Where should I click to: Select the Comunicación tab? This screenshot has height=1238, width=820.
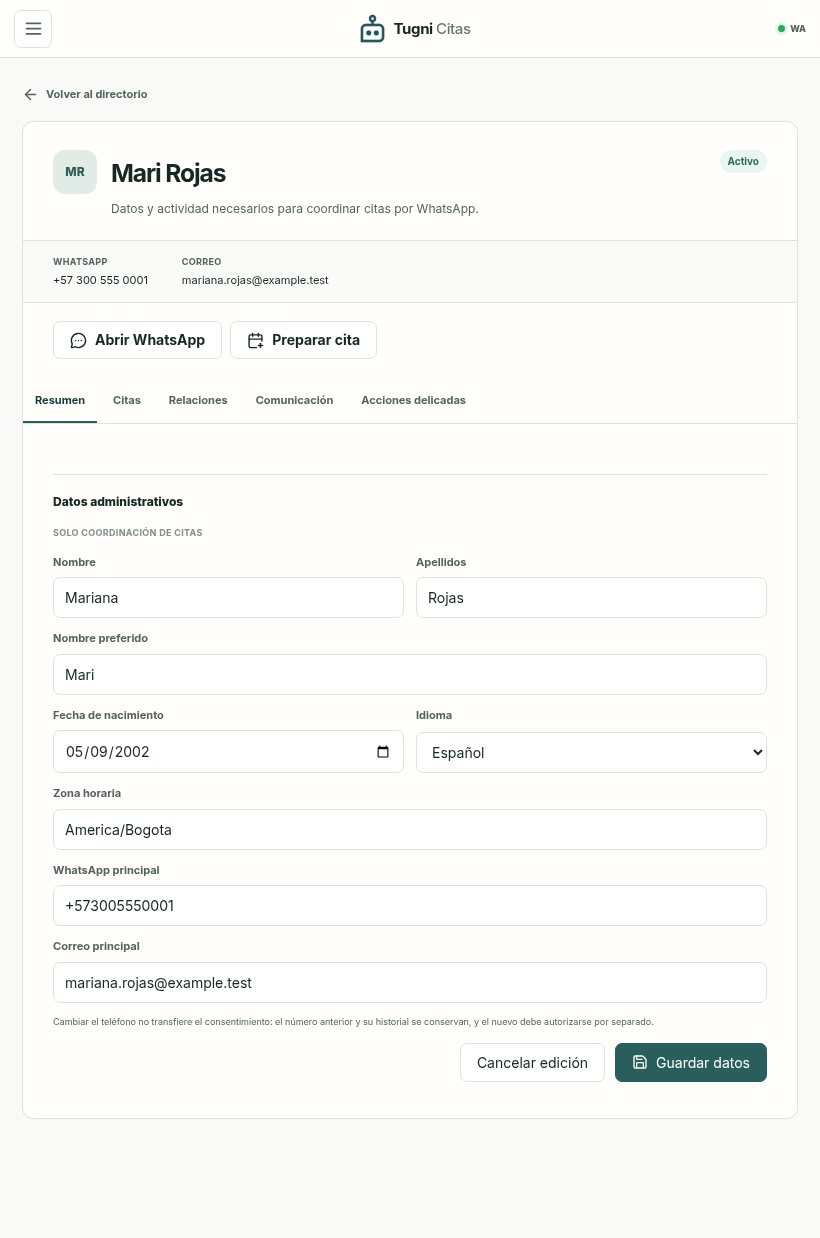(294, 400)
